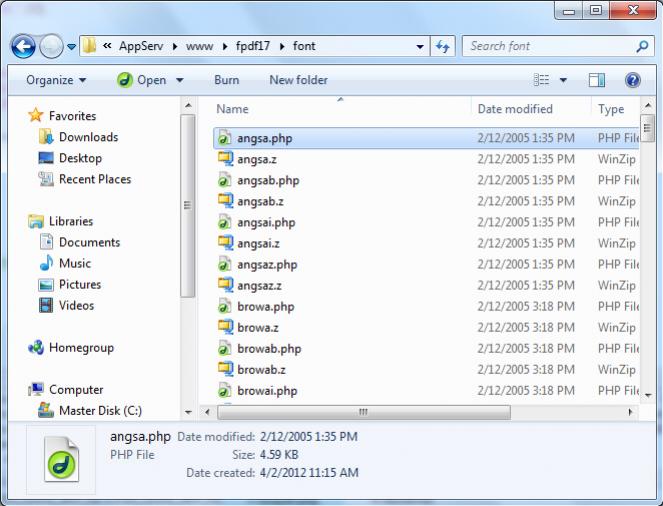The height and width of the screenshot is (506, 663).
Task: Click fpdf17 in the address path
Action: coord(252,46)
